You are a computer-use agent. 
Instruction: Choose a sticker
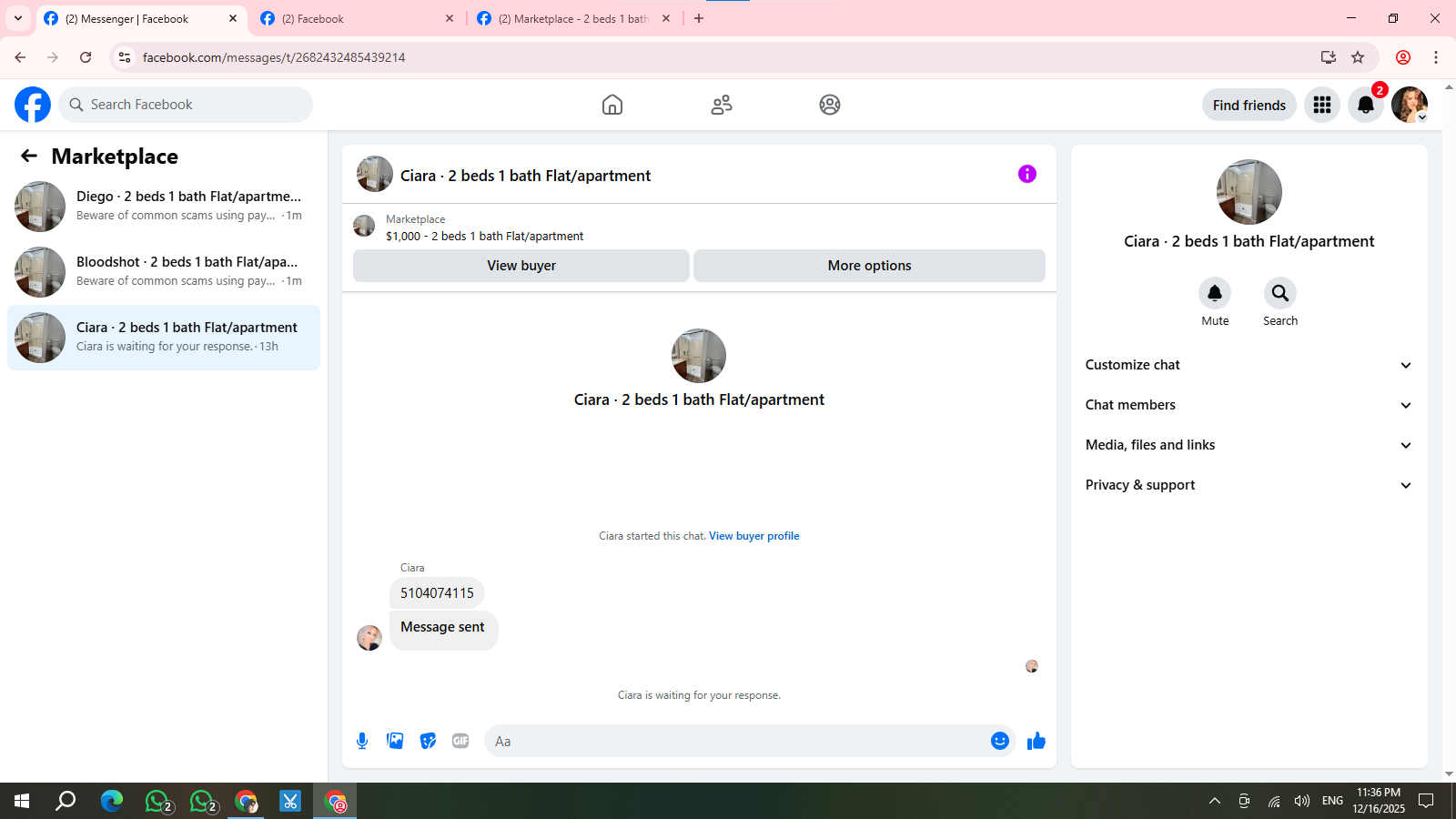coord(428,741)
